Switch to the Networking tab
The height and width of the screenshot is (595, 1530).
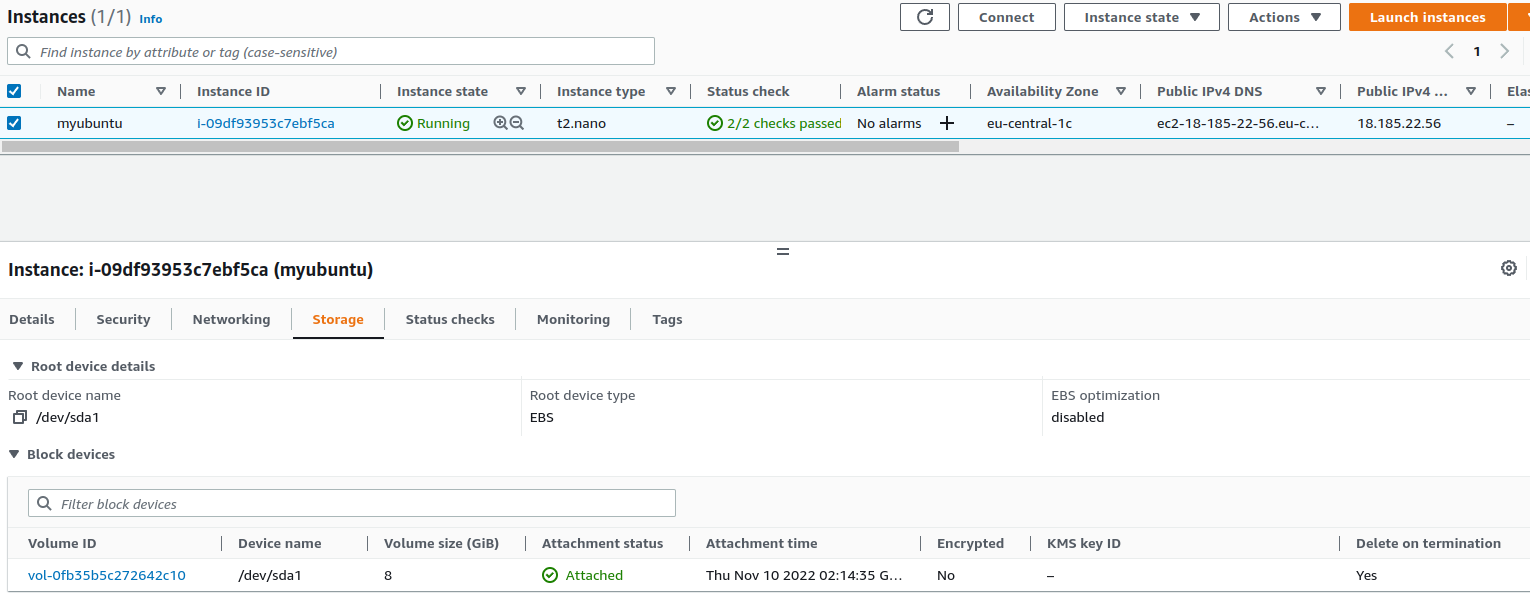231,319
